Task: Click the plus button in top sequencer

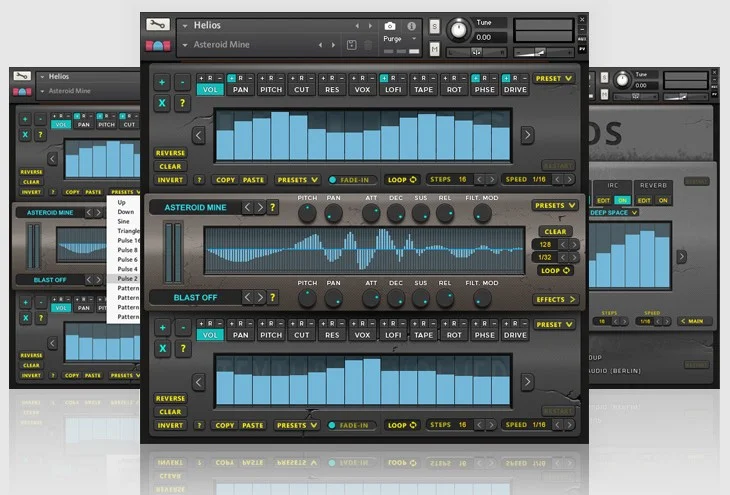Action: (x=162, y=82)
